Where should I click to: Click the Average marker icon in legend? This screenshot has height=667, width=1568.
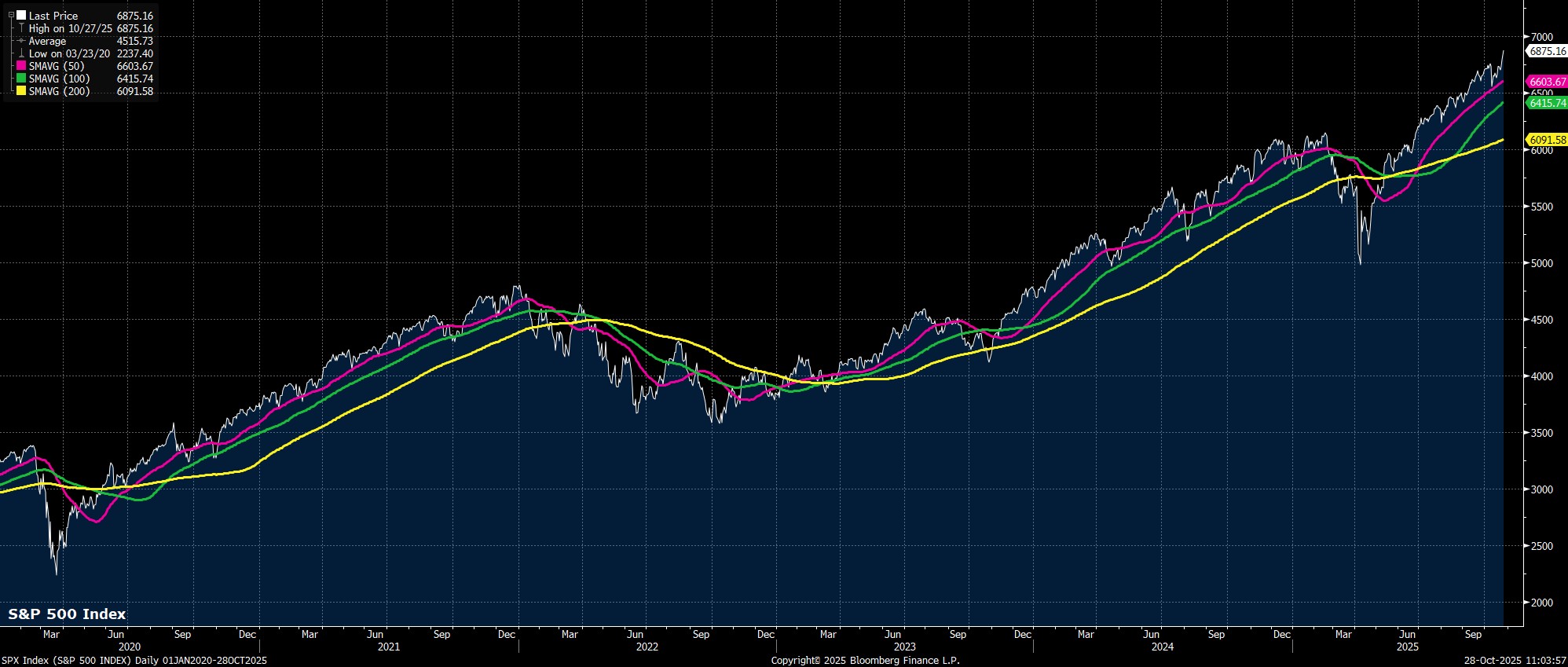coord(21,41)
